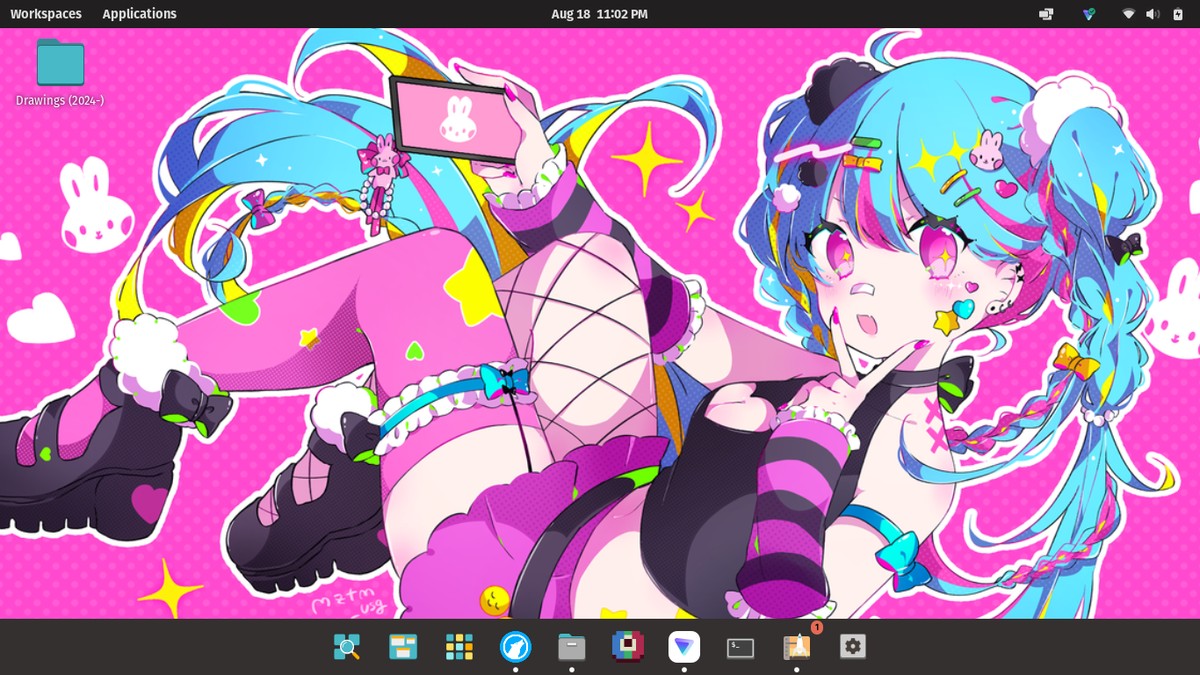The height and width of the screenshot is (675, 1200).
Task: Open the application grid launcher
Action: pyautogui.click(x=458, y=647)
